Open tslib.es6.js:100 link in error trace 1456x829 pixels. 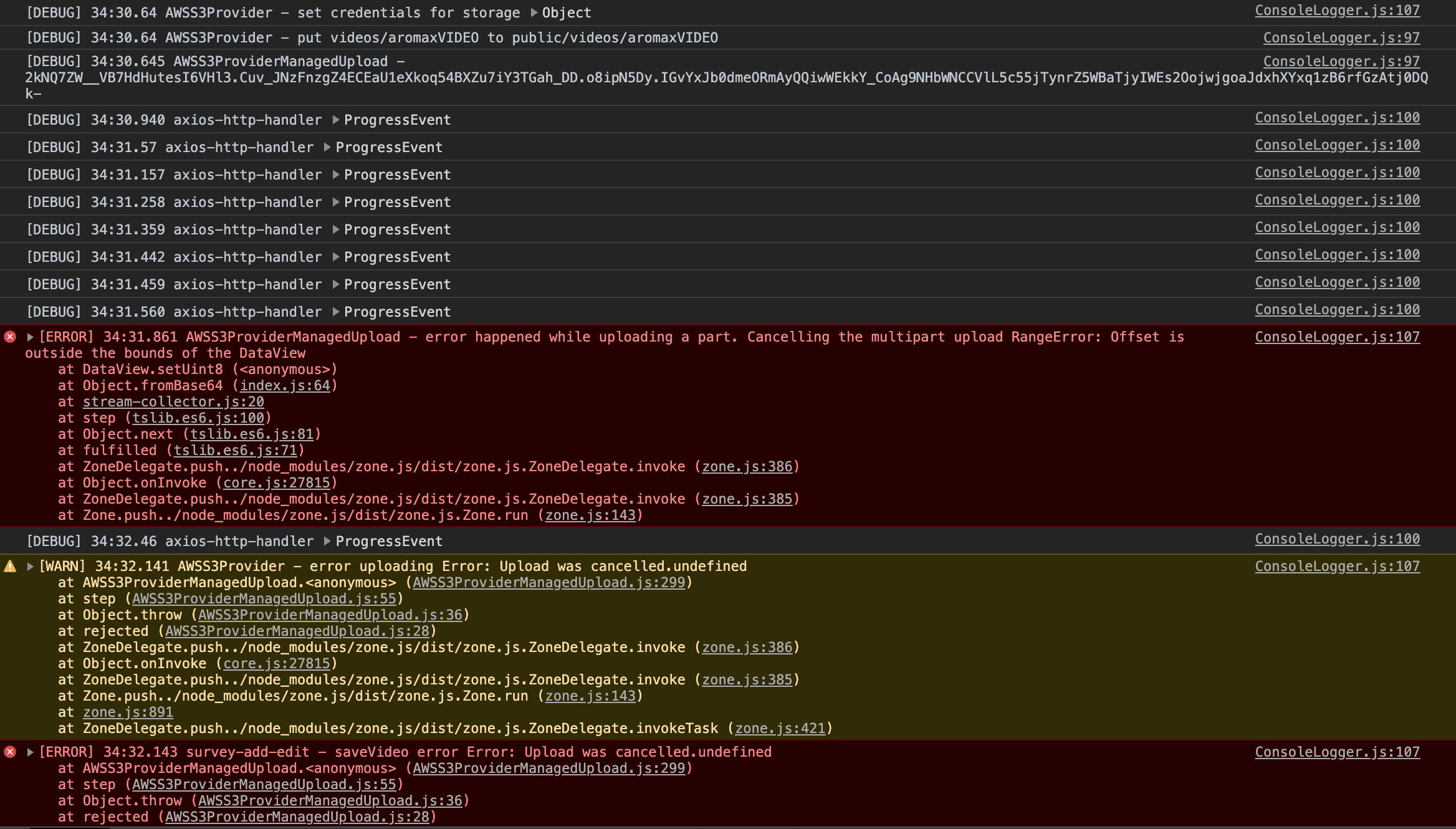click(198, 418)
